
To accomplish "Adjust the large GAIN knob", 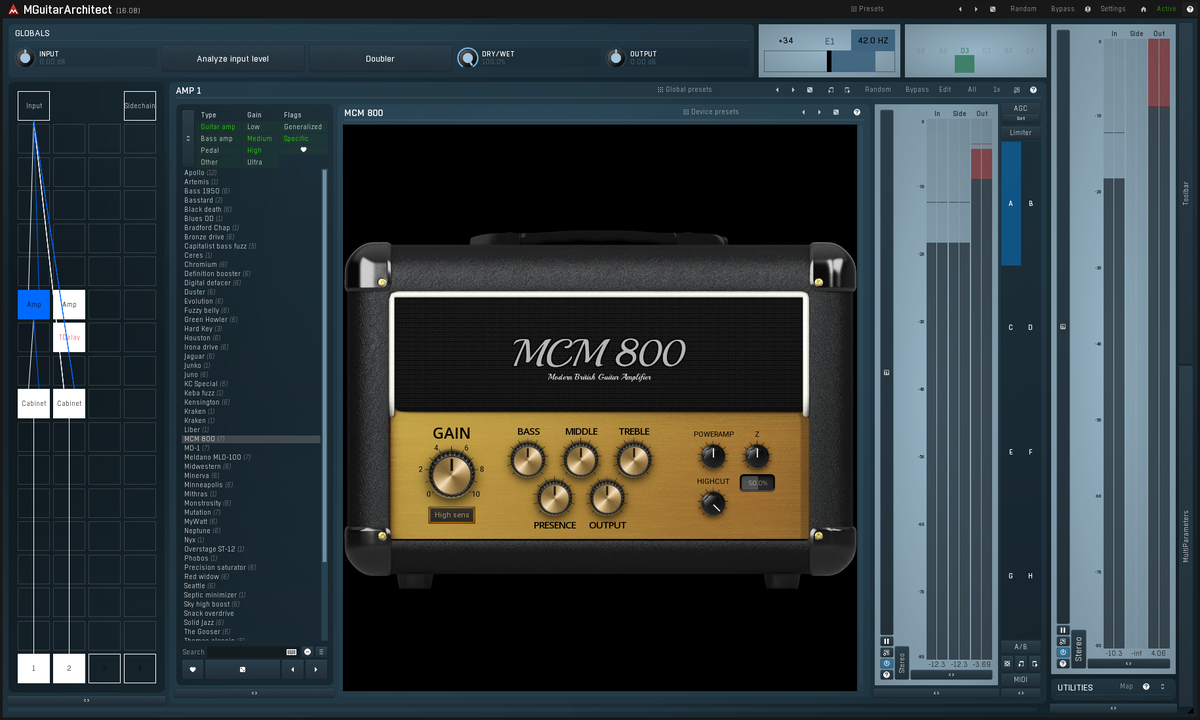I will tap(451, 473).
